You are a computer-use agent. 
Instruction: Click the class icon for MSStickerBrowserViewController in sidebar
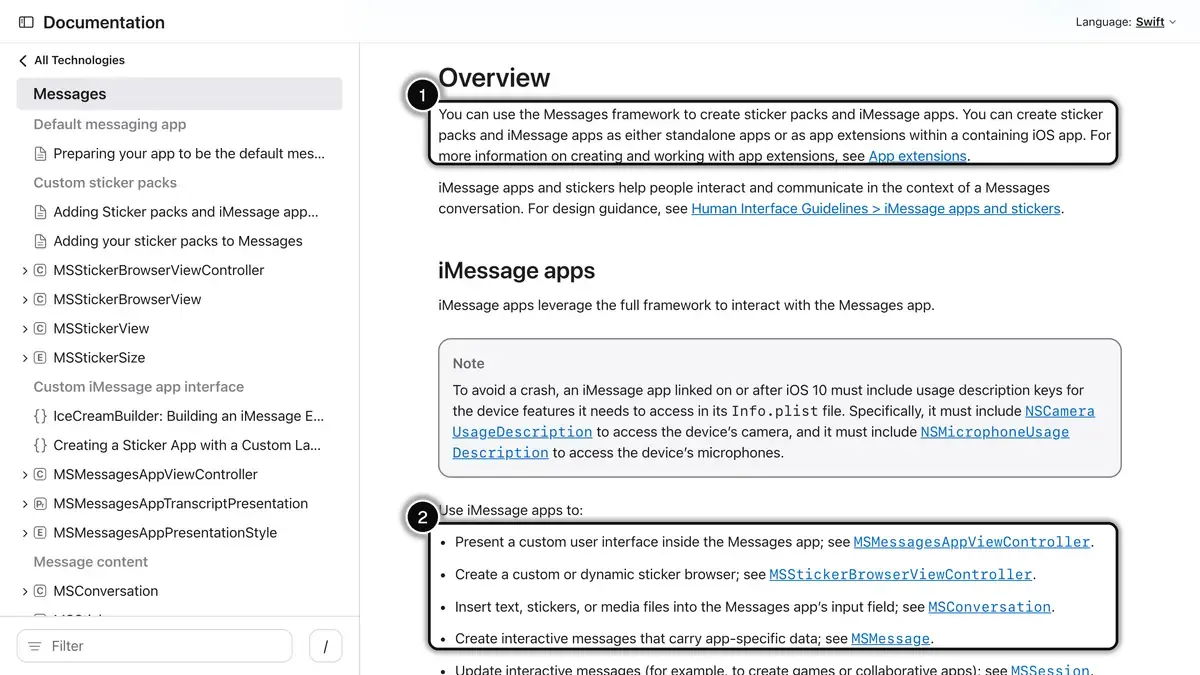40,270
